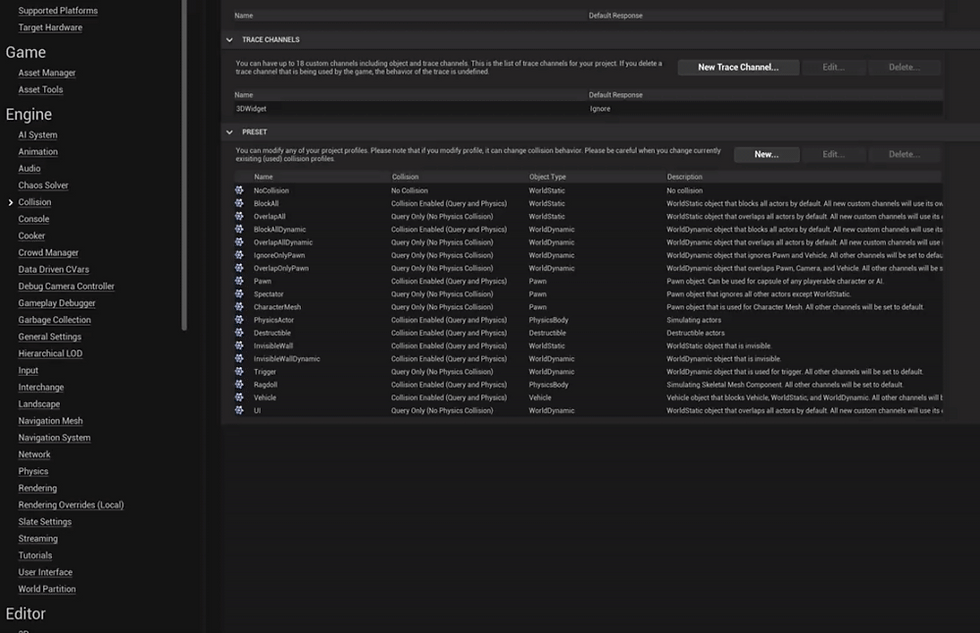Sort presets by Name column header
This screenshot has height=633, width=980.
(x=263, y=177)
